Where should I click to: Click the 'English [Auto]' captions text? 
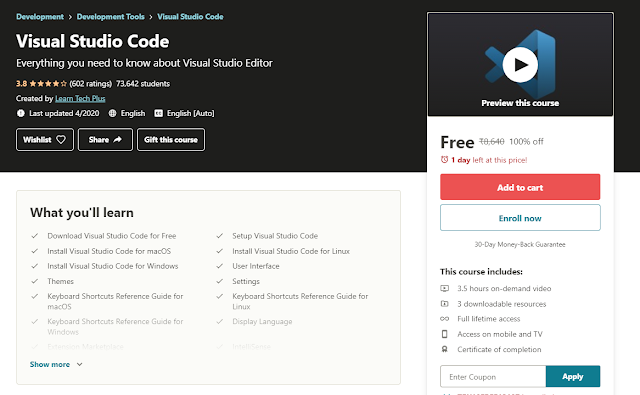tap(190, 113)
